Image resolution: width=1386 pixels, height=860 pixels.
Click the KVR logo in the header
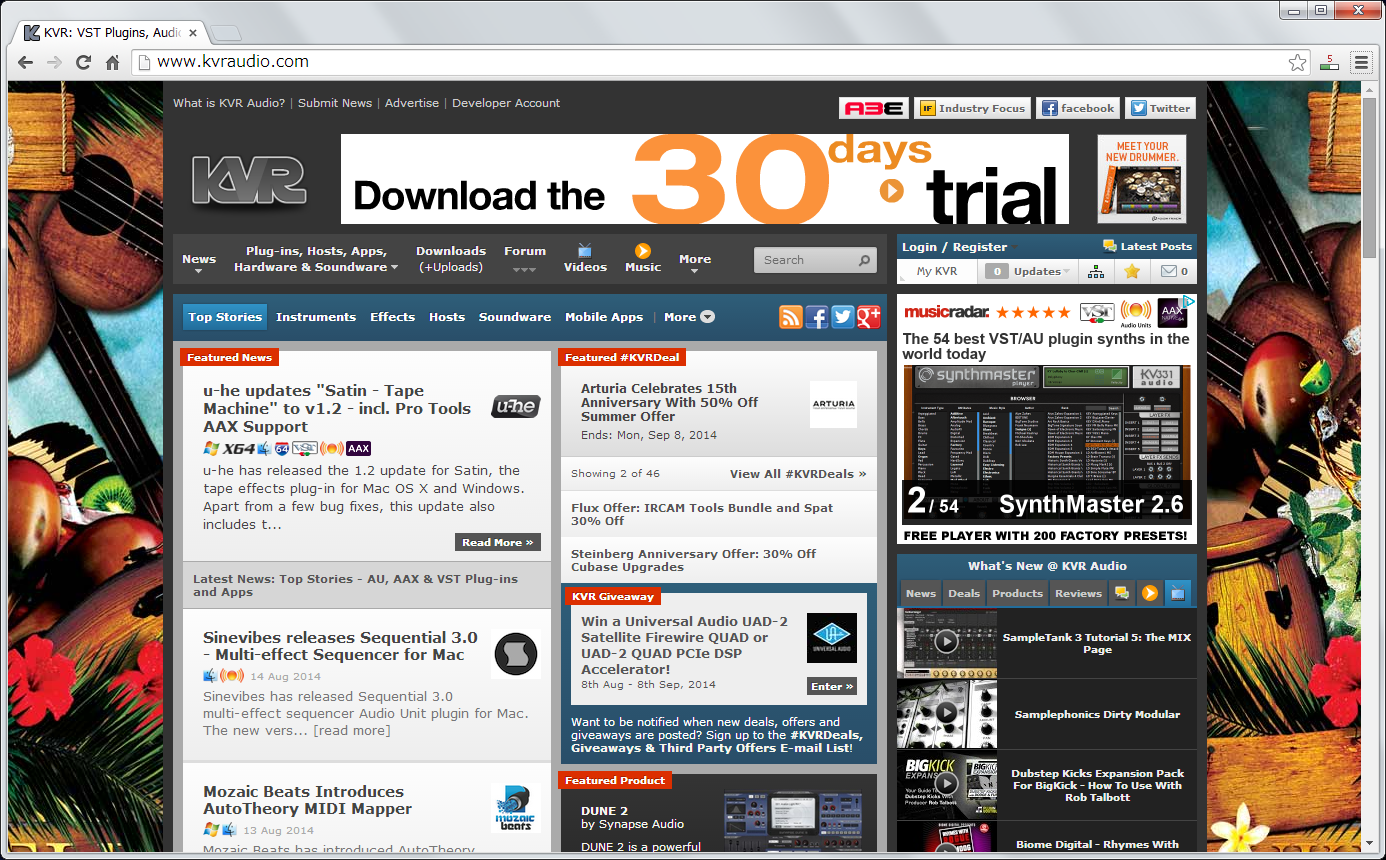[249, 181]
